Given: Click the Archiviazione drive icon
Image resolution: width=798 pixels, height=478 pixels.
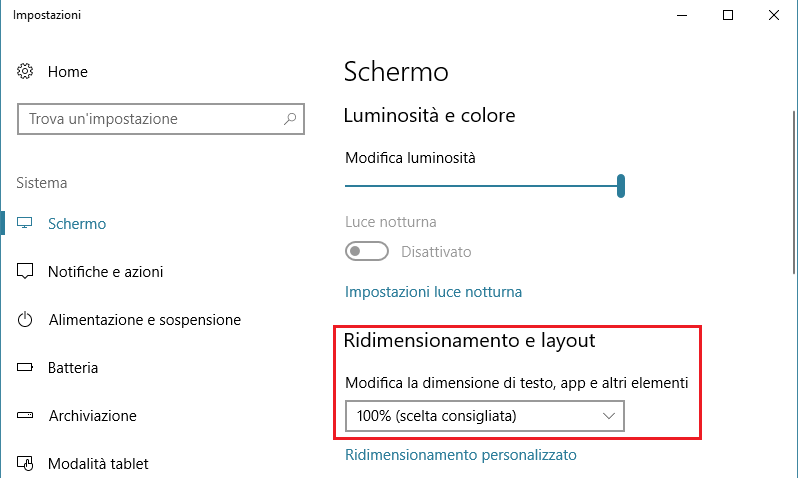Looking at the screenshot, I should coord(26,416).
